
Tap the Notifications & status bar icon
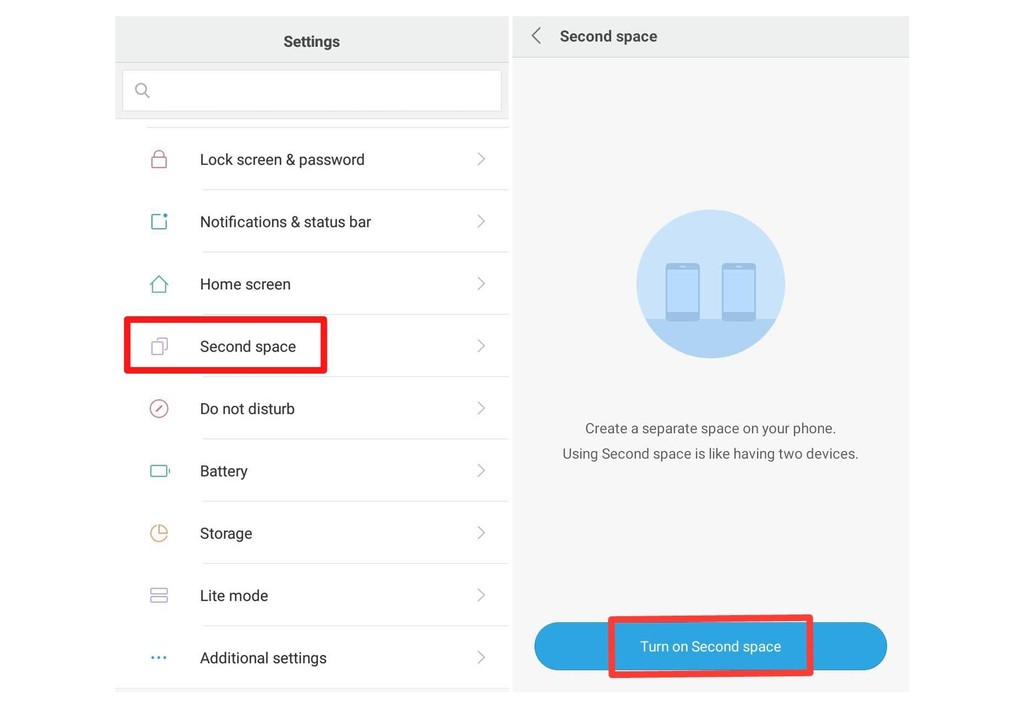click(x=159, y=222)
